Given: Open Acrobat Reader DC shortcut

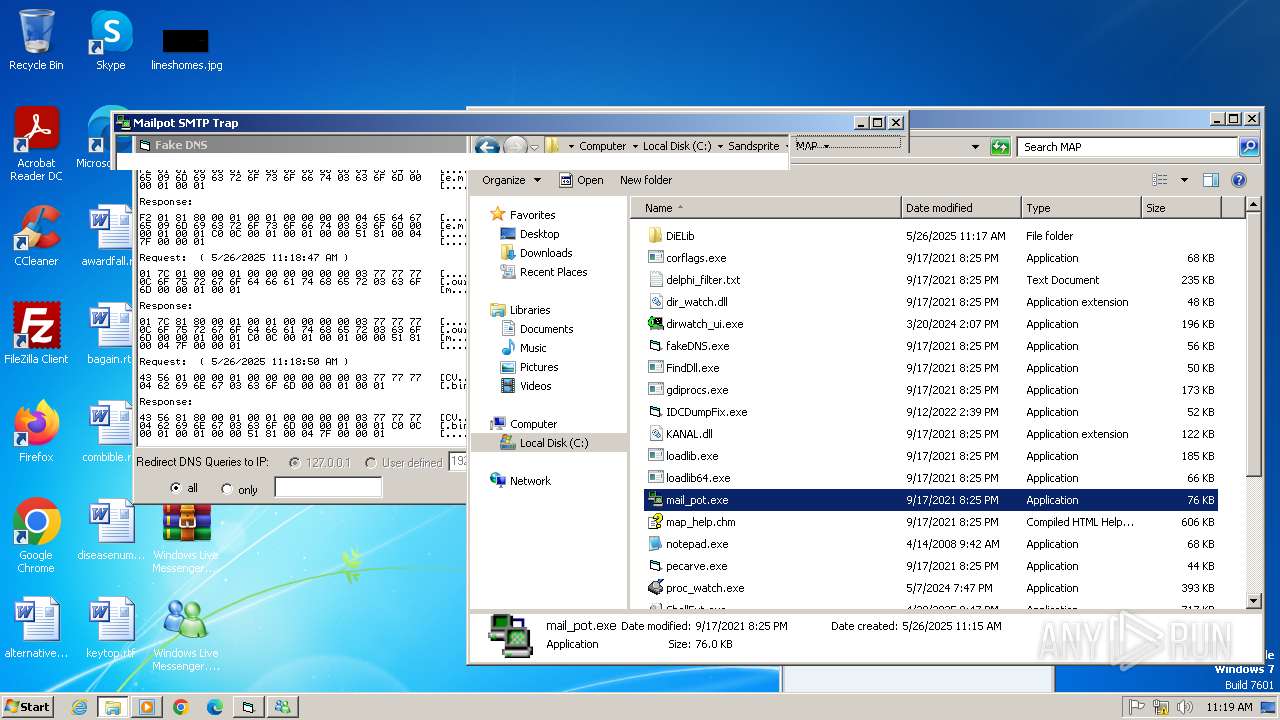Looking at the screenshot, I should click(36, 144).
